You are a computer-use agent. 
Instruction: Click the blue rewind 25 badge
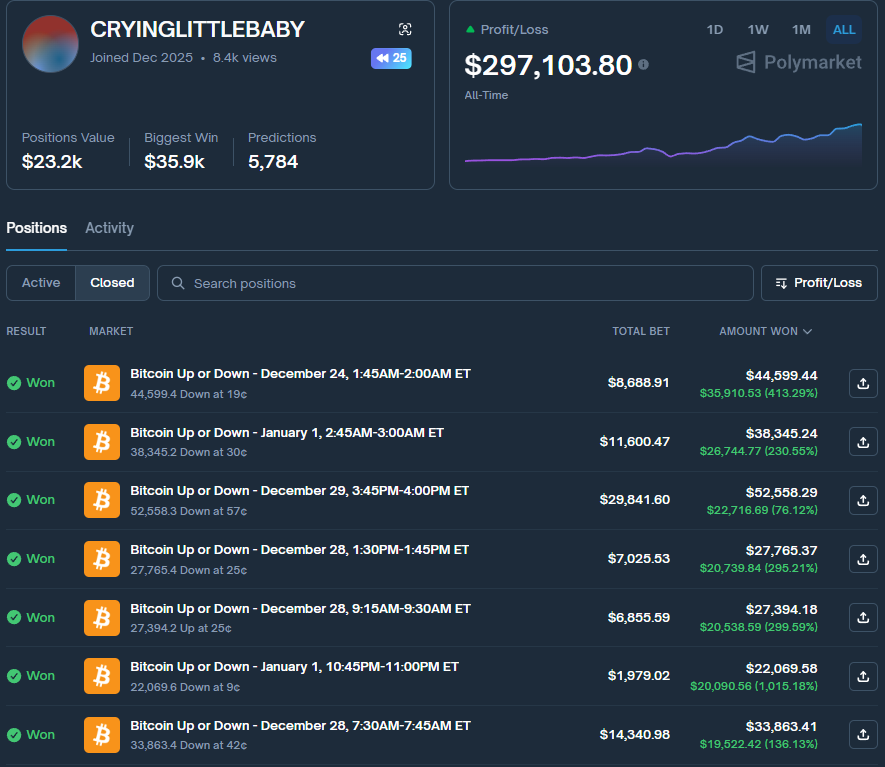coord(391,58)
